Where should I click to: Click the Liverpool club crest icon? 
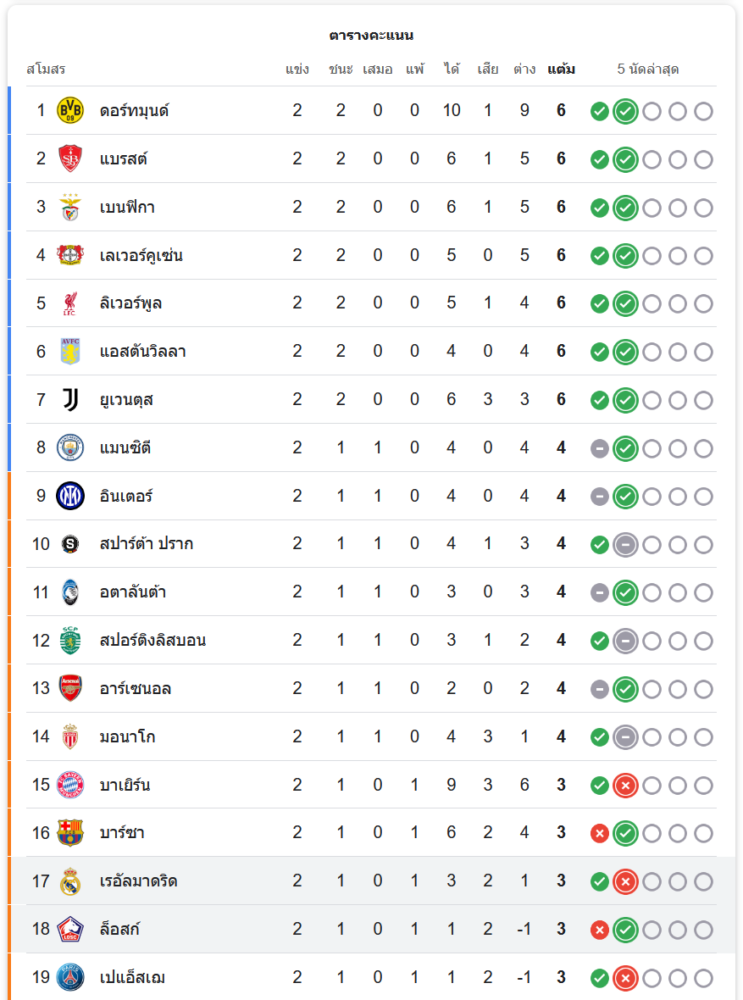pyautogui.click(x=70, y=303)
